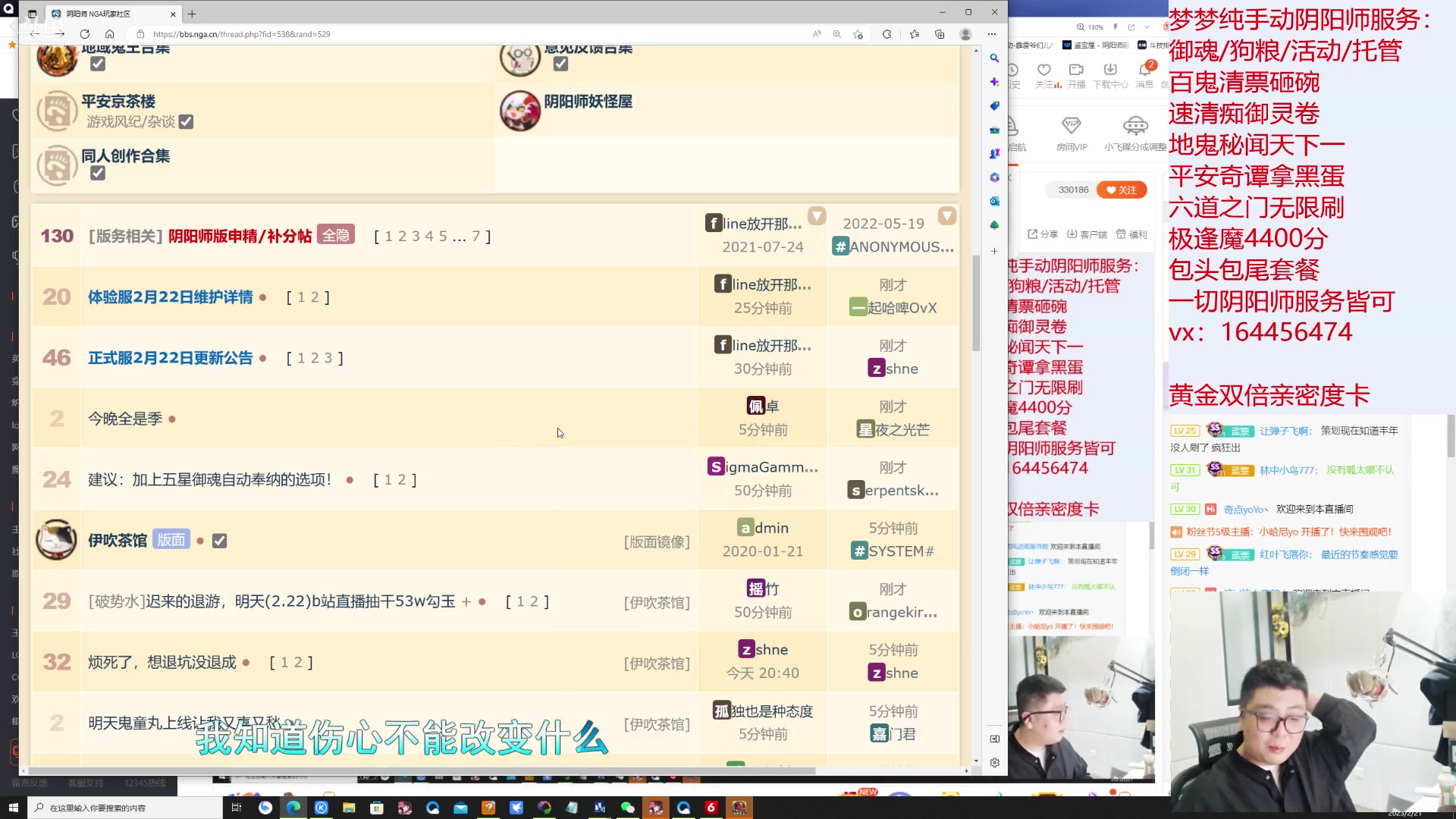
Task: Click 分享 share in Douyu window
Action: pos(1043,234)
